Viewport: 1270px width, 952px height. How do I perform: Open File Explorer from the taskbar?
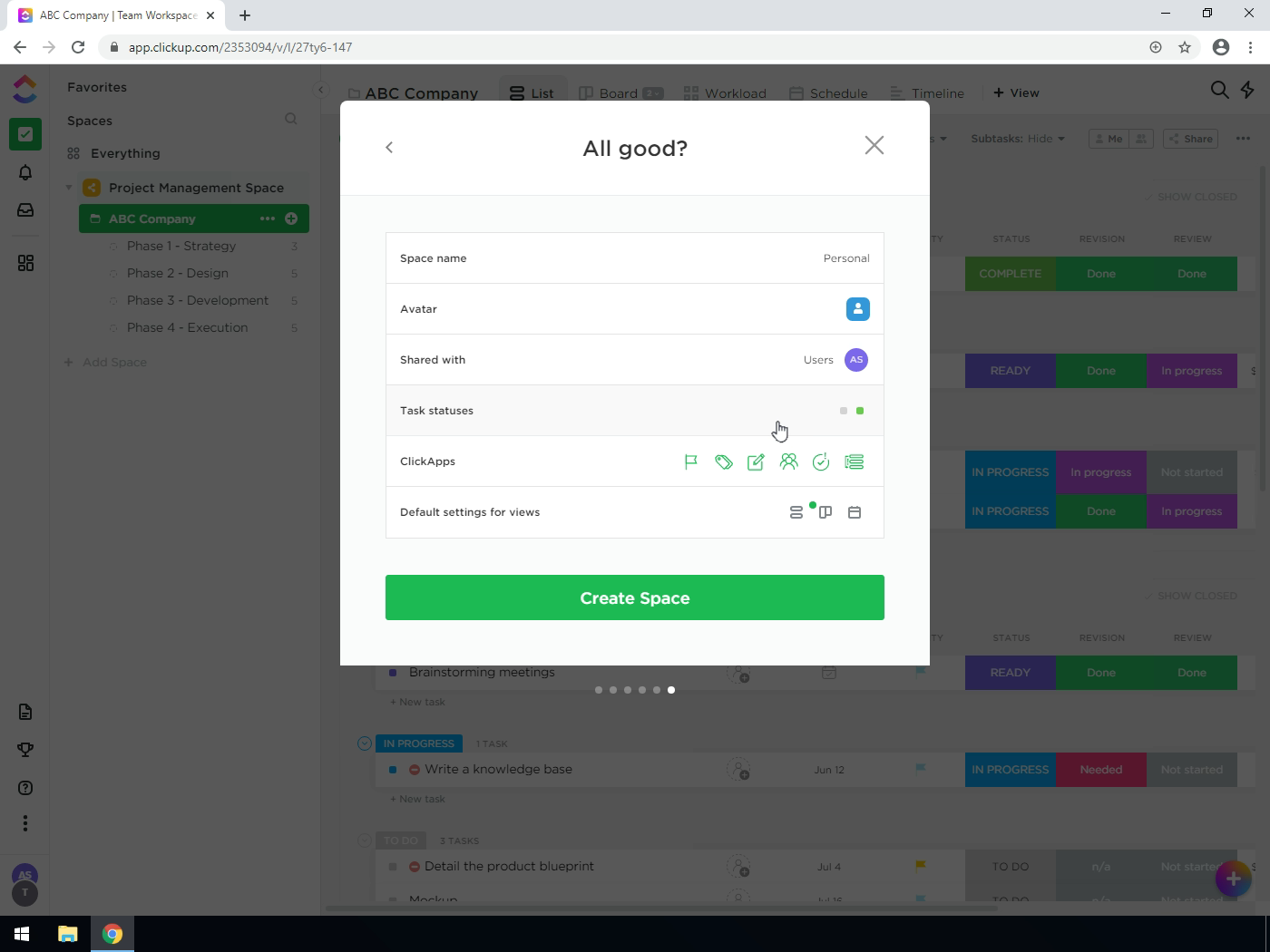coord(68,934)
